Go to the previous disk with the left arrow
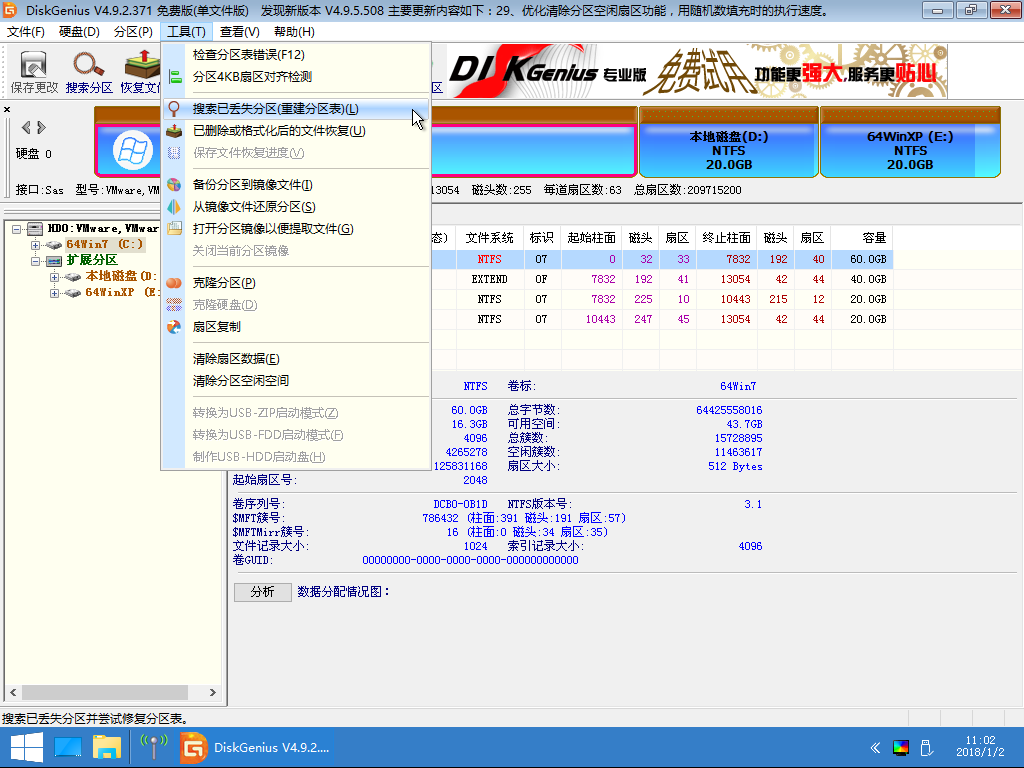 (26, 127)
